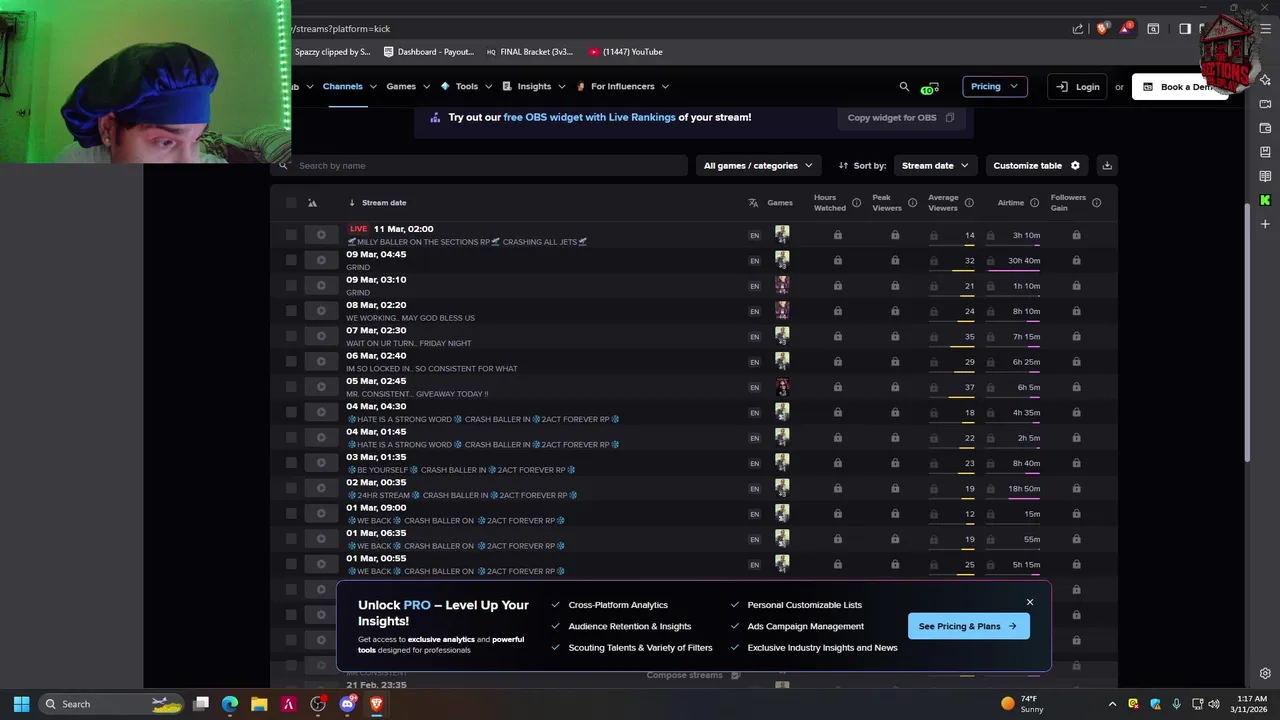Click Hours Watched info icon
This screenshot has width=1280, height=720.
pos(856,203)
